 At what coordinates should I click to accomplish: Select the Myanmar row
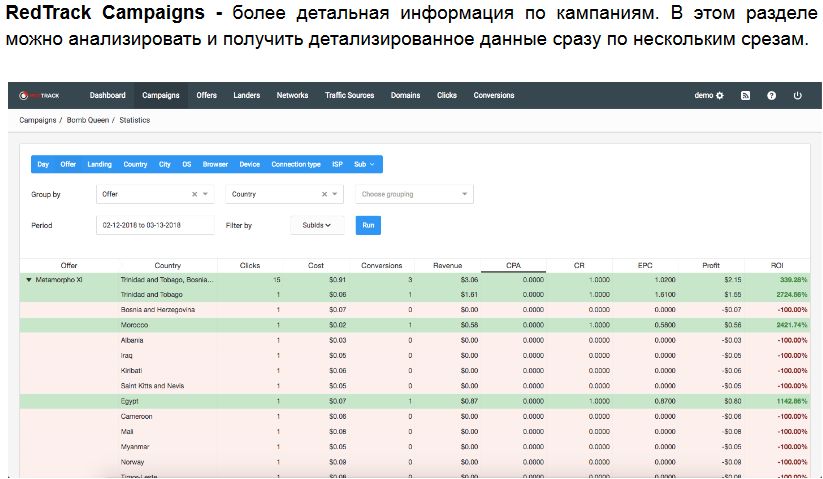[415, 446]
